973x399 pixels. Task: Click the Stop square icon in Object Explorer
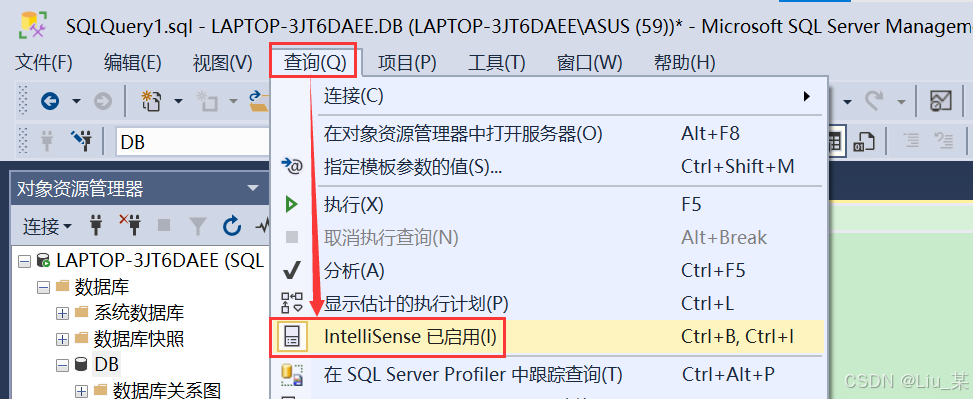pos(164,226)
